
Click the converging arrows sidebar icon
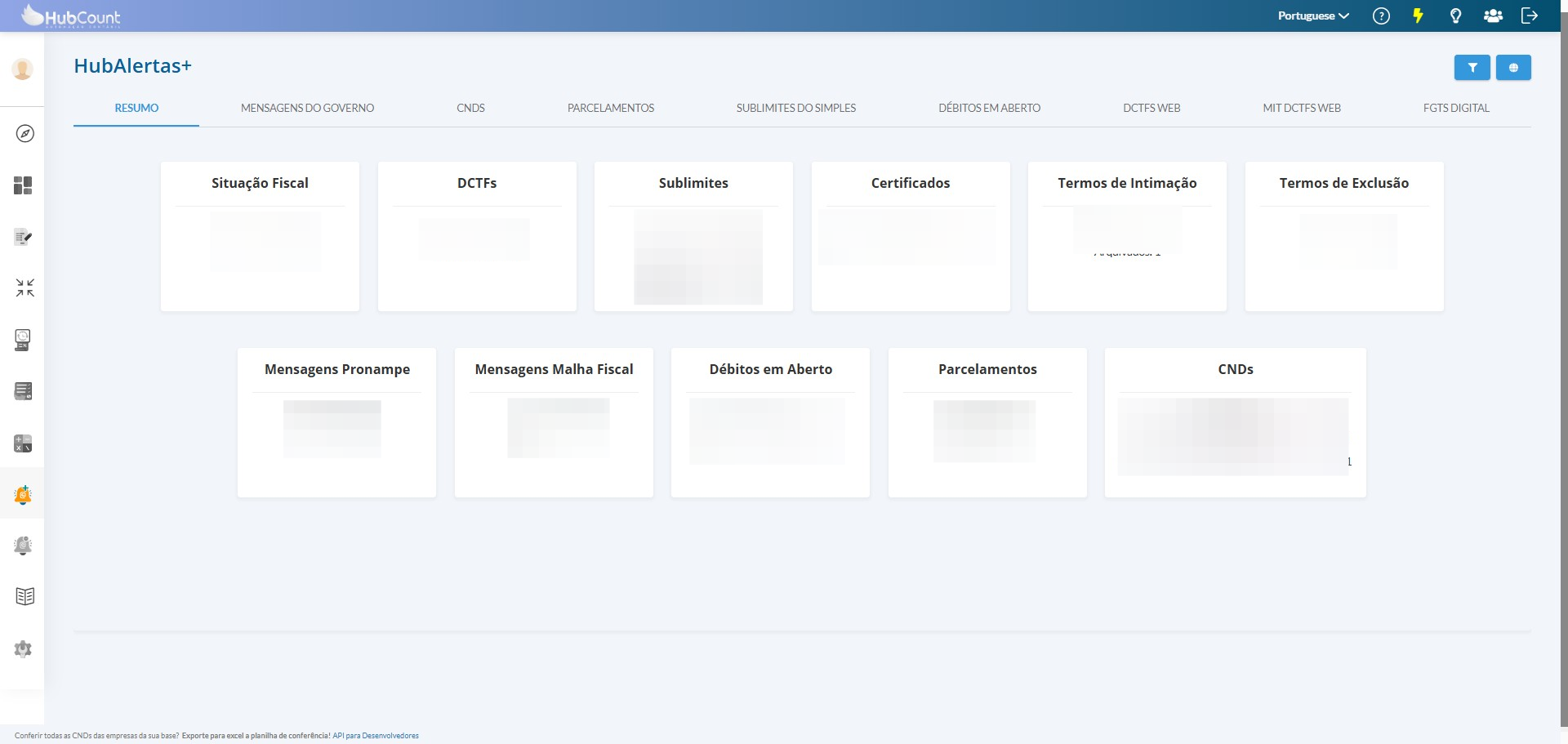tap(24, 287)
